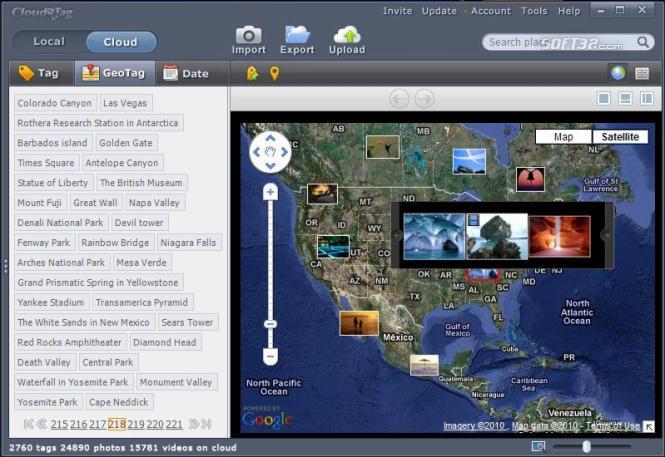
Task: Open the Account menu
Action: (491, 11)
